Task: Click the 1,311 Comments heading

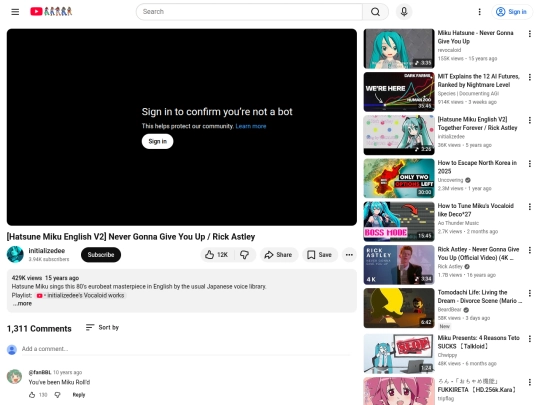Action: [39, 329]
